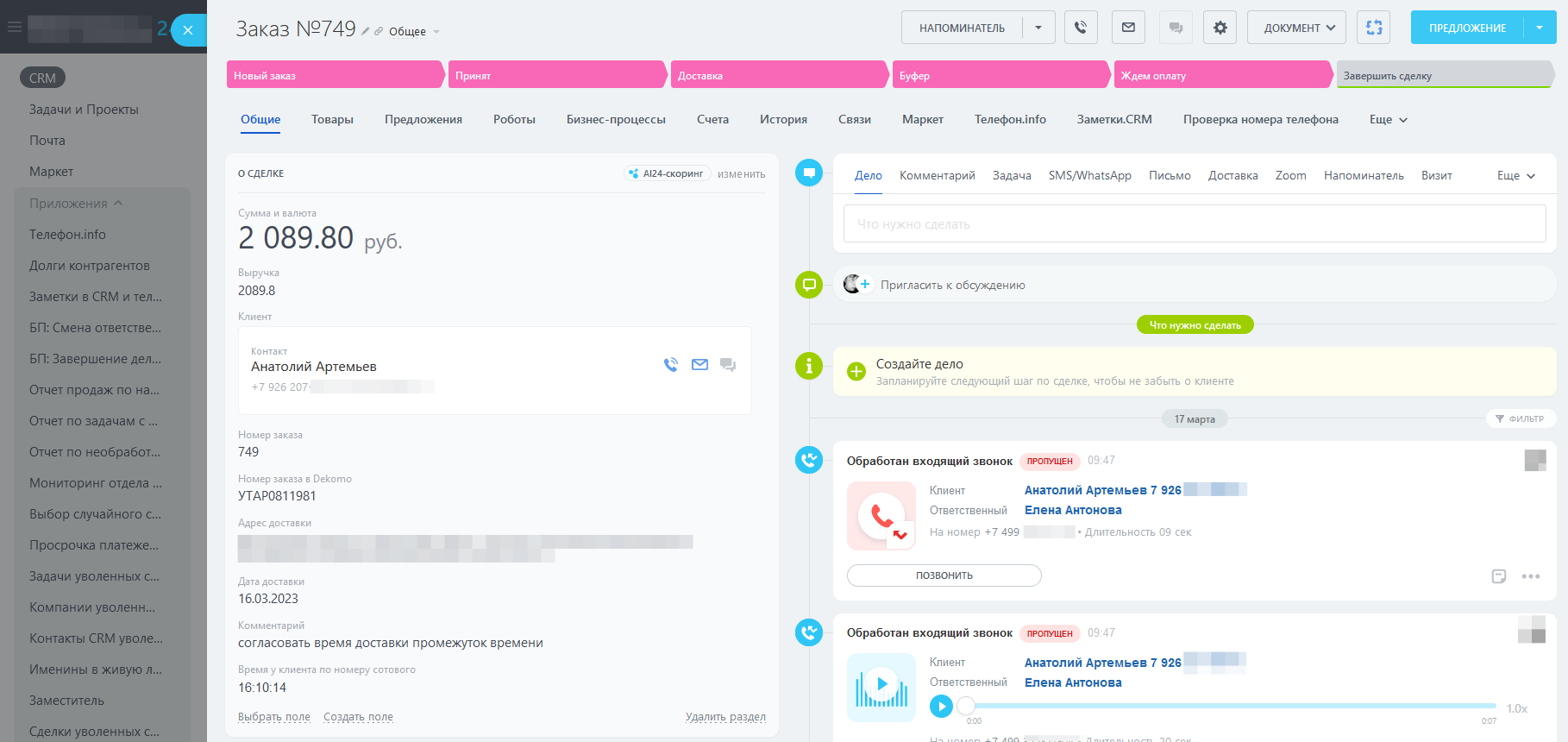The height and width of the screenshot is (742, 1568).
Task: Expand Еще in deal tabs row
Action: point(1388,120)
